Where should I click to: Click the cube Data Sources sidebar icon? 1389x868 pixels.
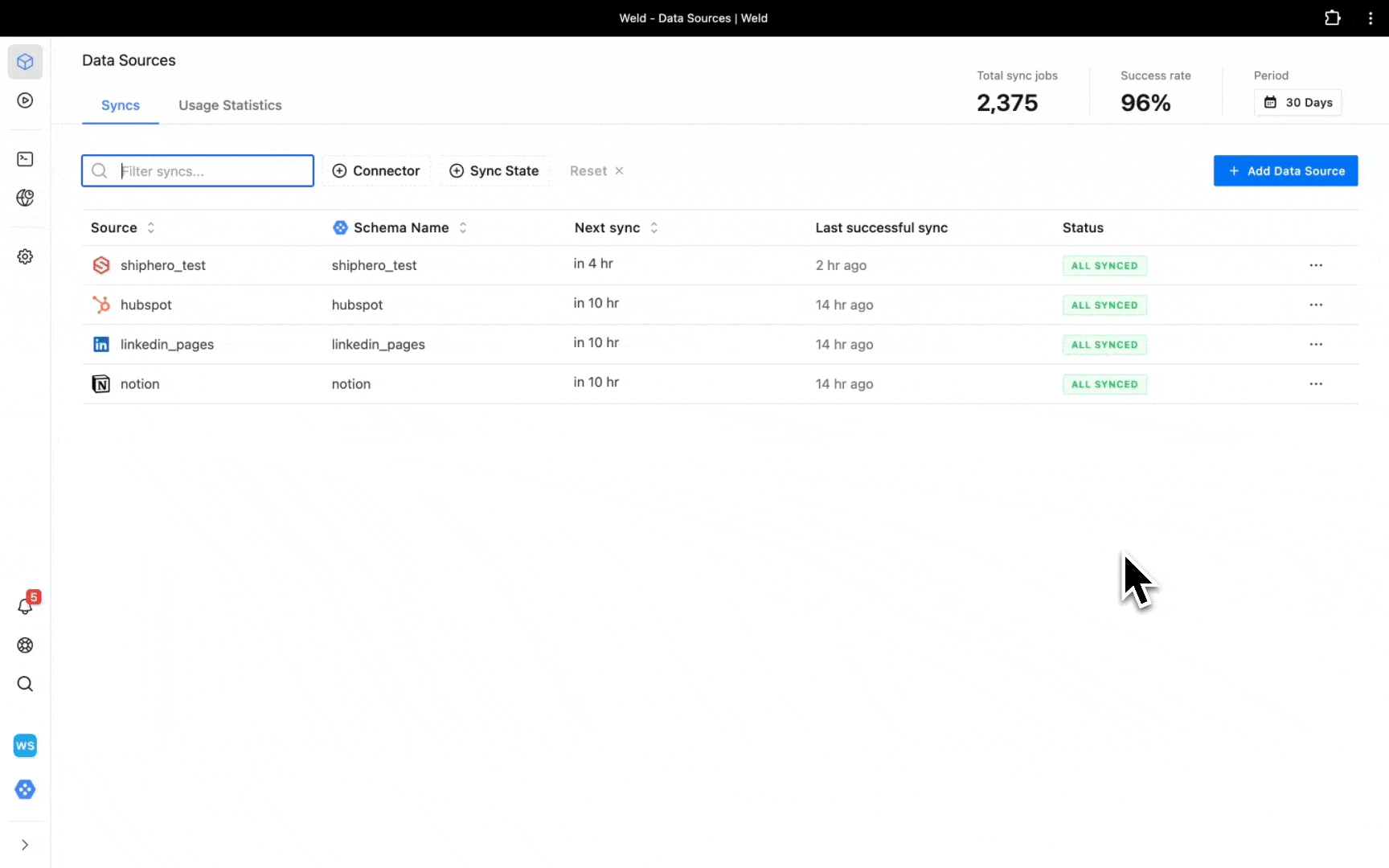click(25, 62)
